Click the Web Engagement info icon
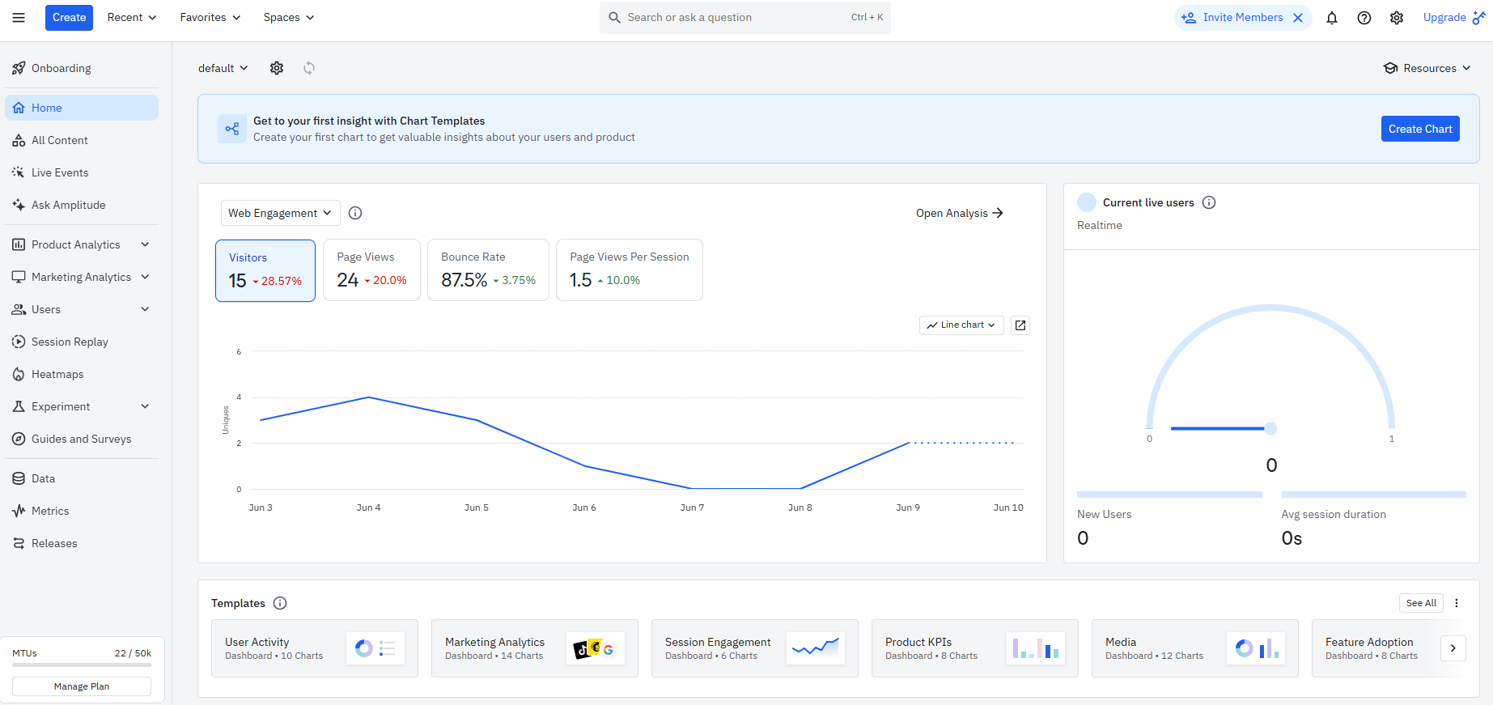1493x705 pixels. click(355, 213)
